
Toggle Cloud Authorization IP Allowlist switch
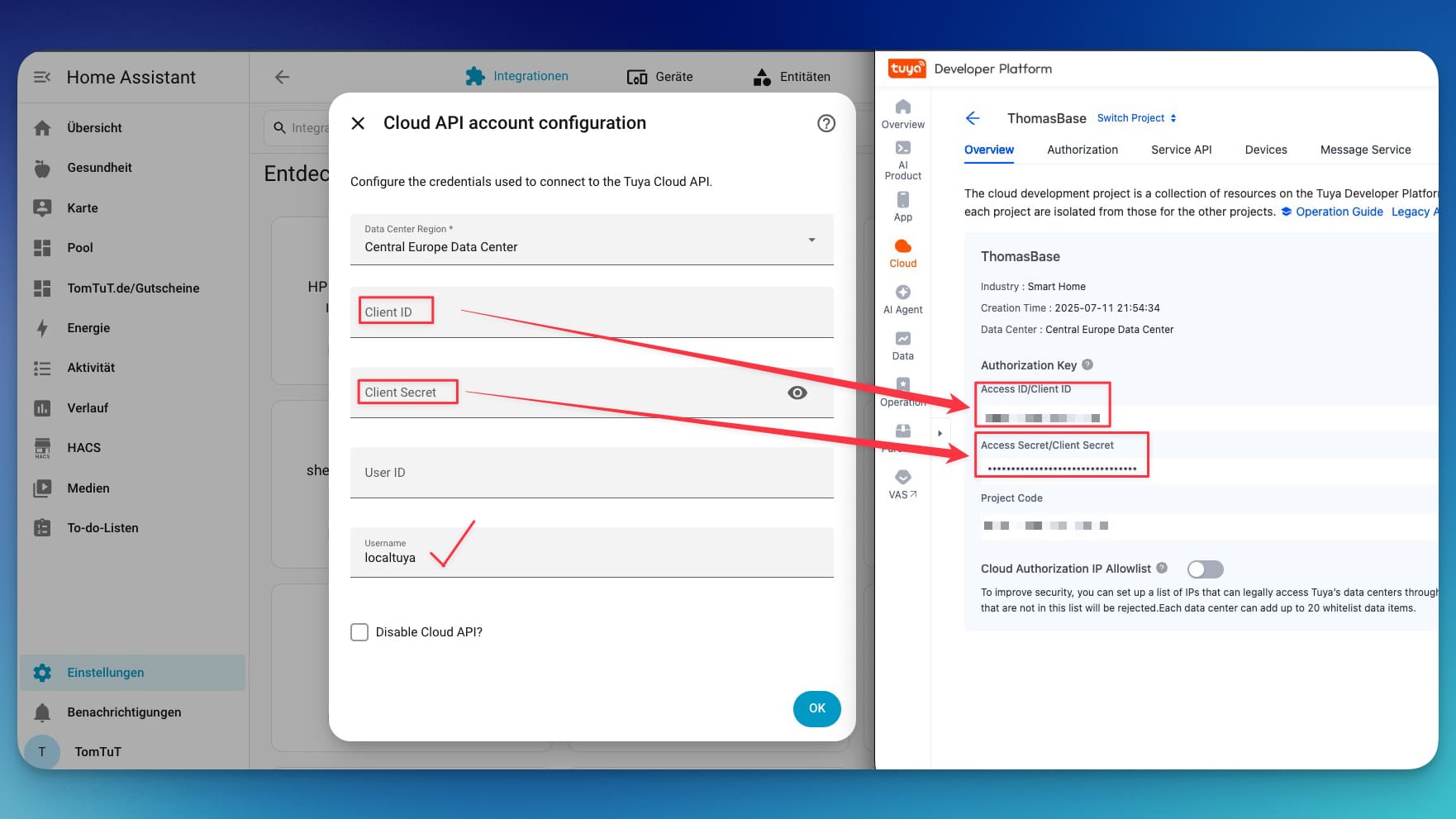point(1205,569)
